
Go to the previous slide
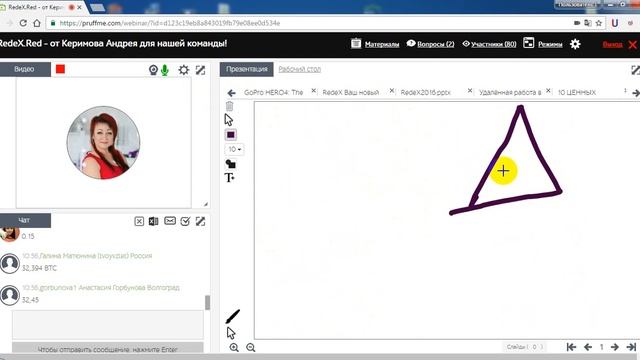(588, 347)
